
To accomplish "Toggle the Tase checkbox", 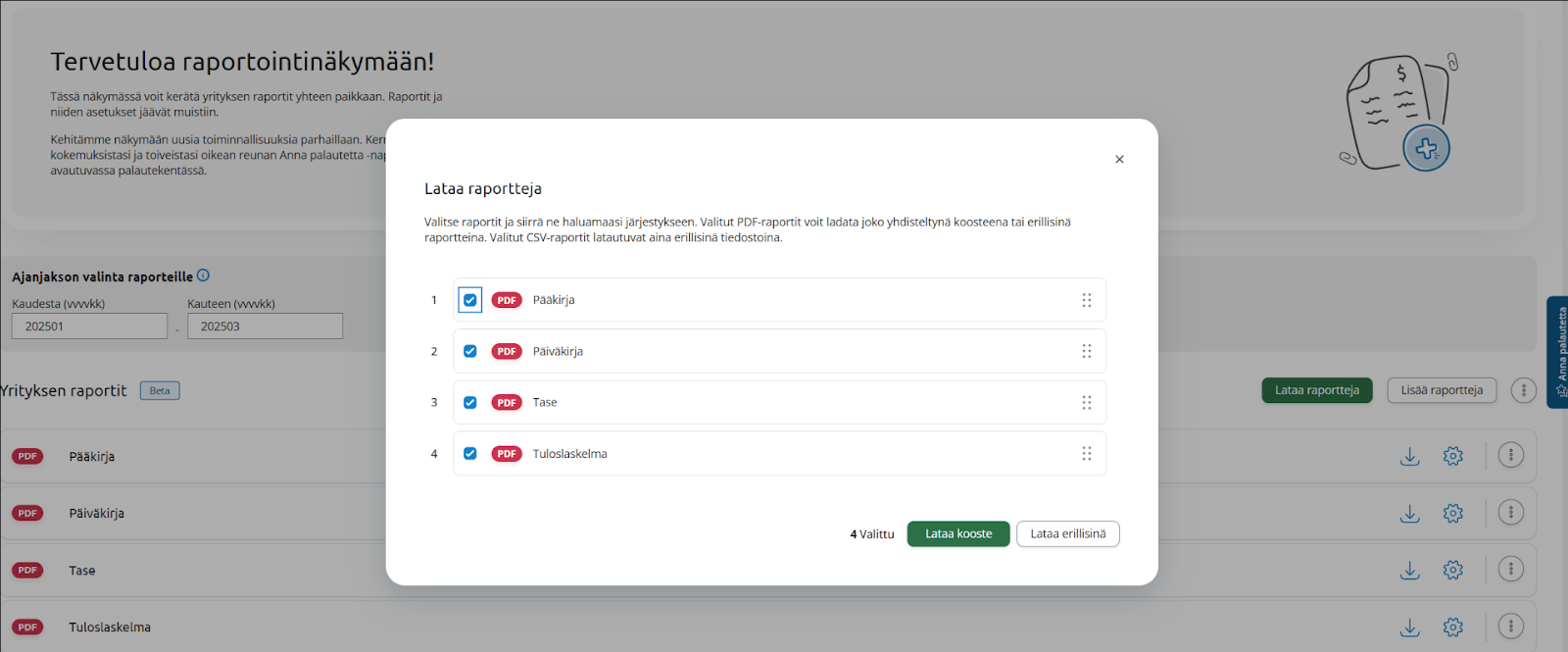I will (470, 402).
